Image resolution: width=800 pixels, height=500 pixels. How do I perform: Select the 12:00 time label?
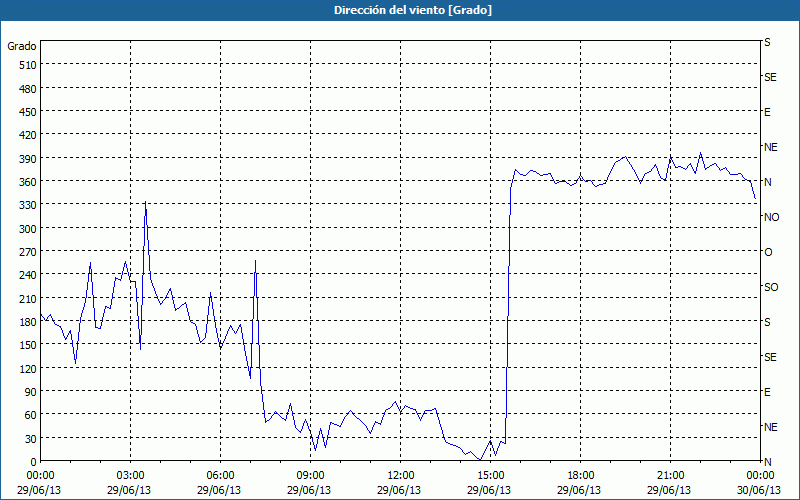point(401,476)
